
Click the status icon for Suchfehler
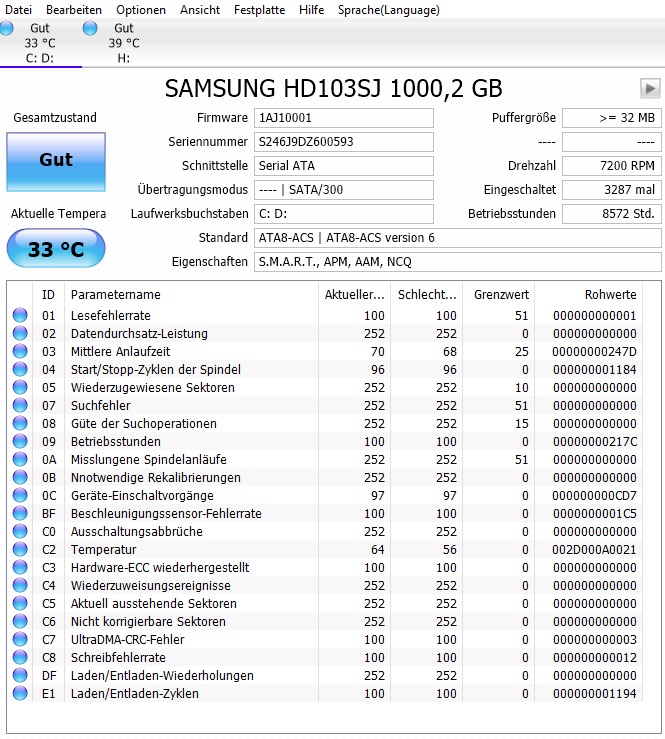click(x=20, y=405)
